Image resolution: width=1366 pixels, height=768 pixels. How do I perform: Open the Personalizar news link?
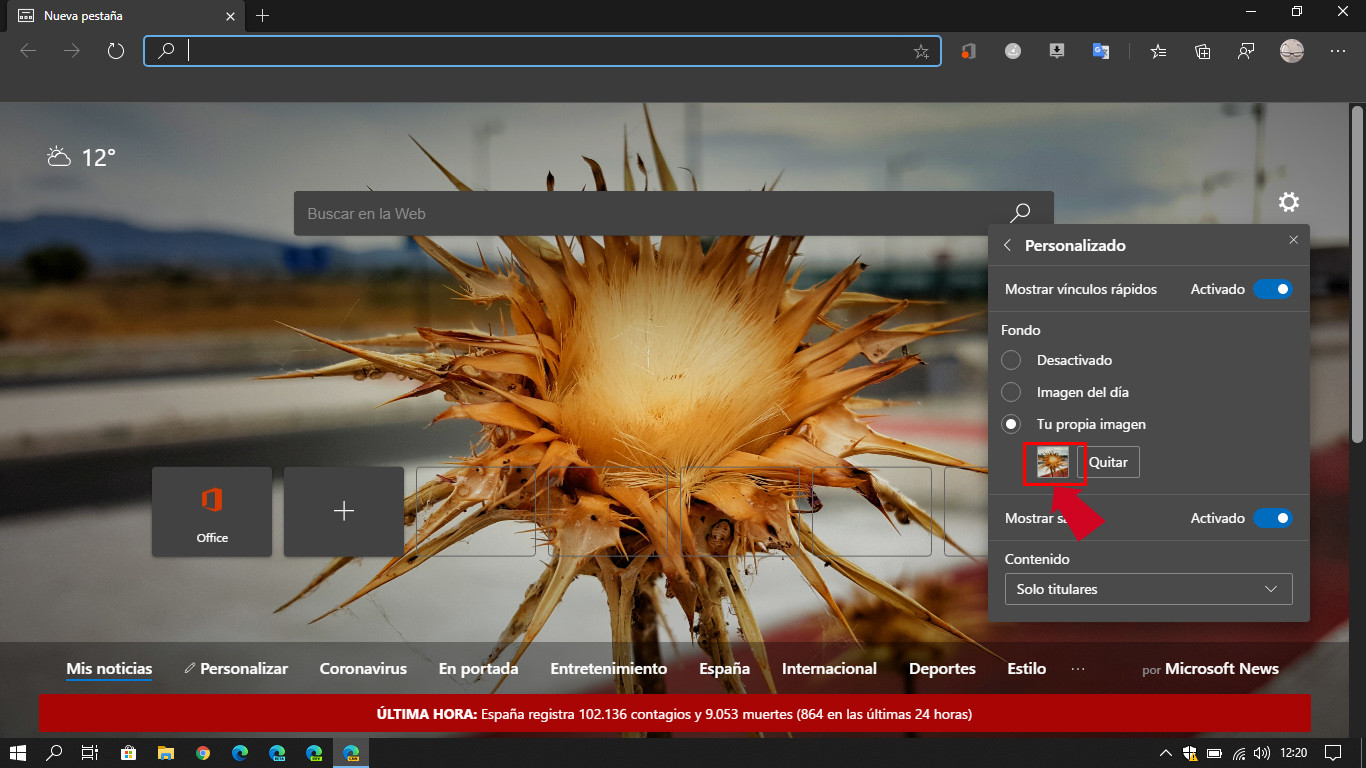pos(243,668)
